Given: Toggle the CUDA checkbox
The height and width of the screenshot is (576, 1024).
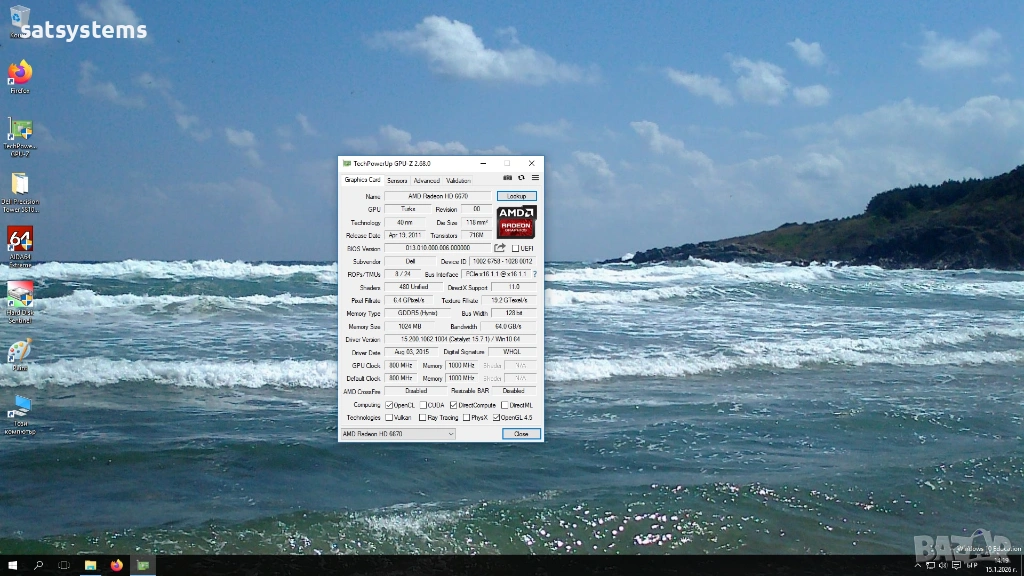Looking at the screenshot, I should click(x=423, y=405).
